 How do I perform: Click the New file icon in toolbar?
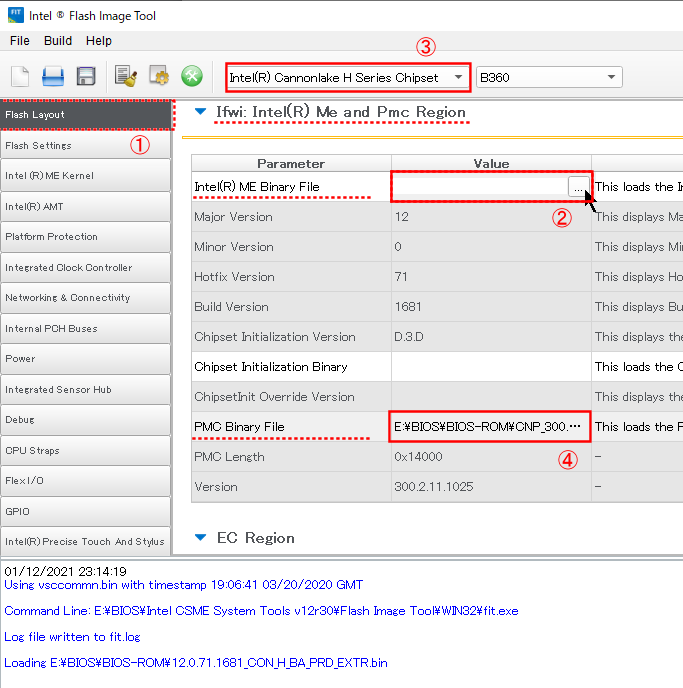pos(22,77)
